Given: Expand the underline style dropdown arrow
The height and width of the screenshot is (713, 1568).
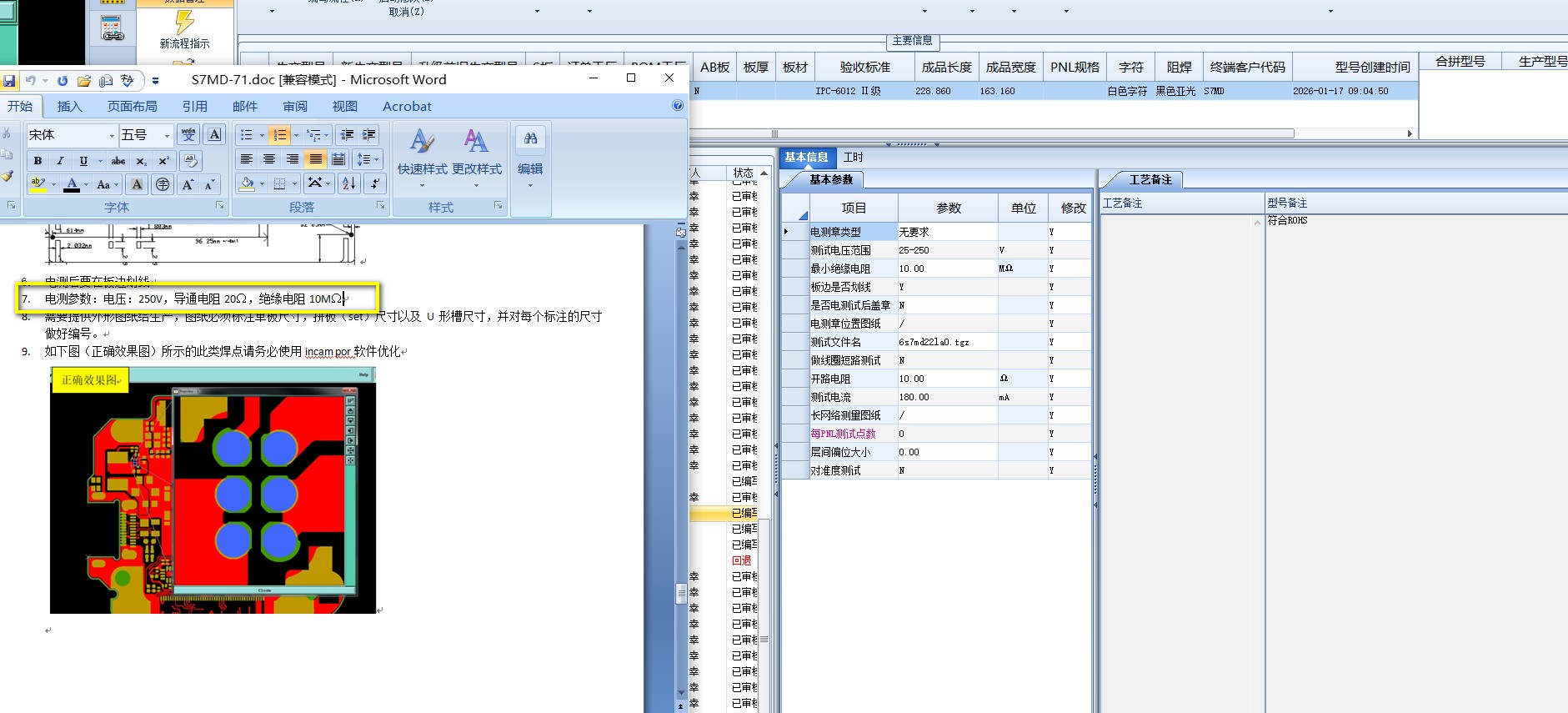Looking at the screenshot, I should pyautogui.click(x=101, y=161).
